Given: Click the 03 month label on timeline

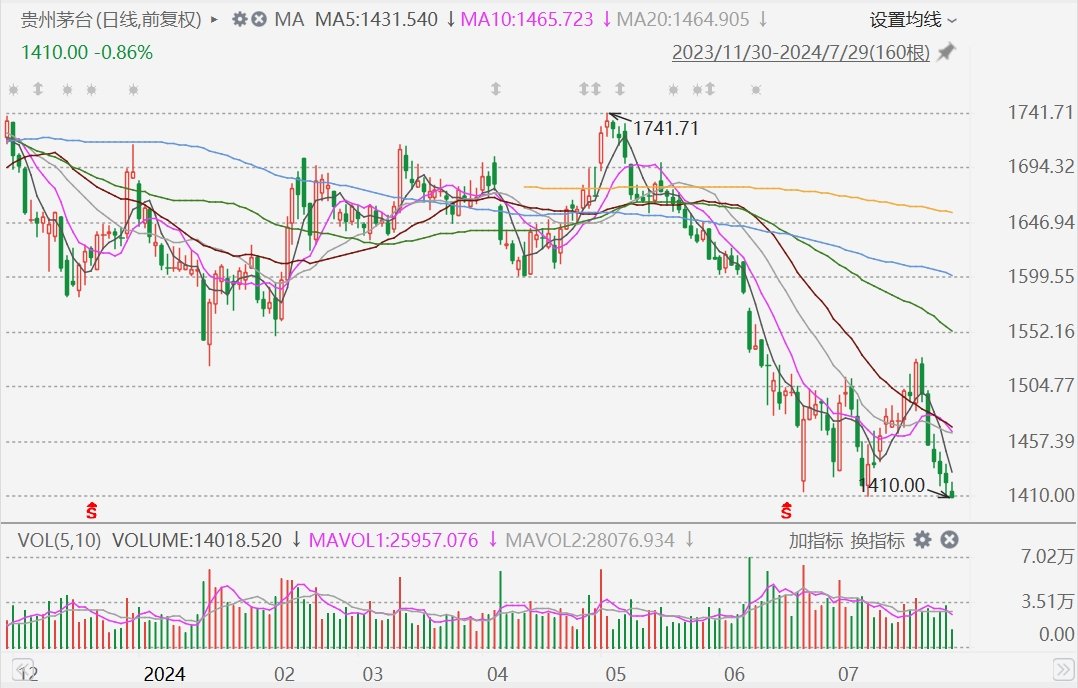Looking at the screenshot, I should [x=373, y=674].
